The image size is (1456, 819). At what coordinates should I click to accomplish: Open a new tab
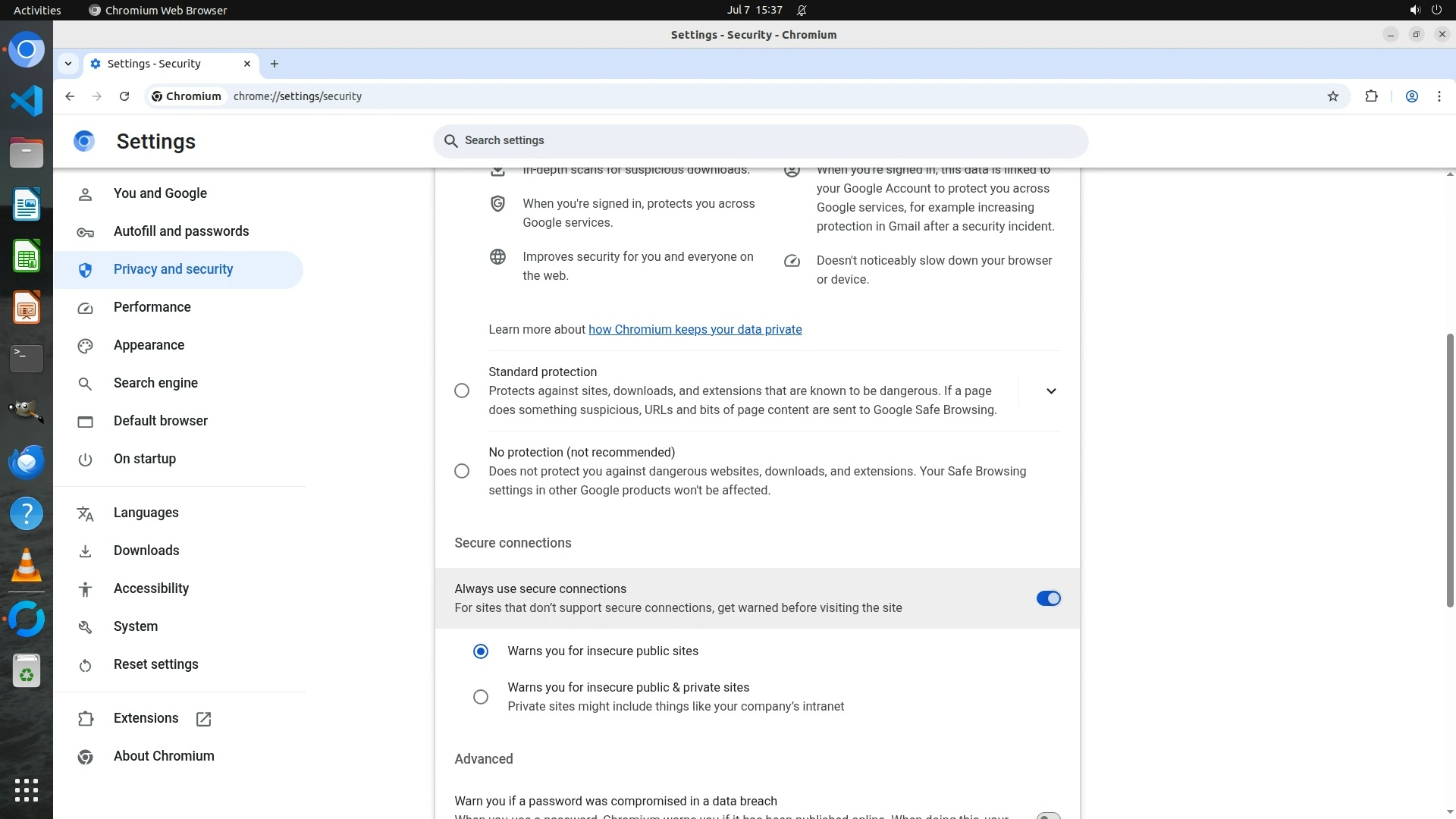275,64
